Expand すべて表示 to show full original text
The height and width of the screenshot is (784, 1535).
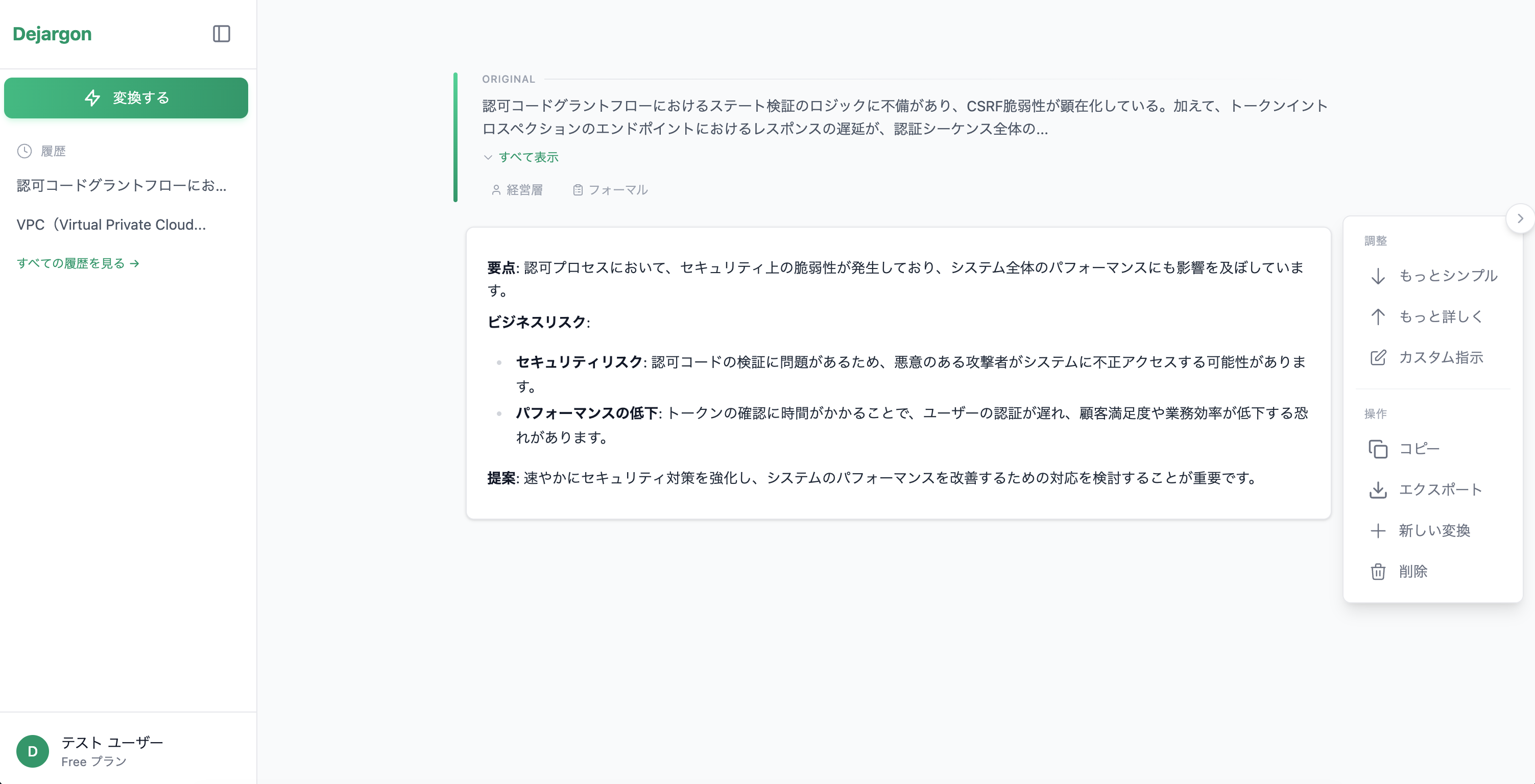tap(528, 157)
